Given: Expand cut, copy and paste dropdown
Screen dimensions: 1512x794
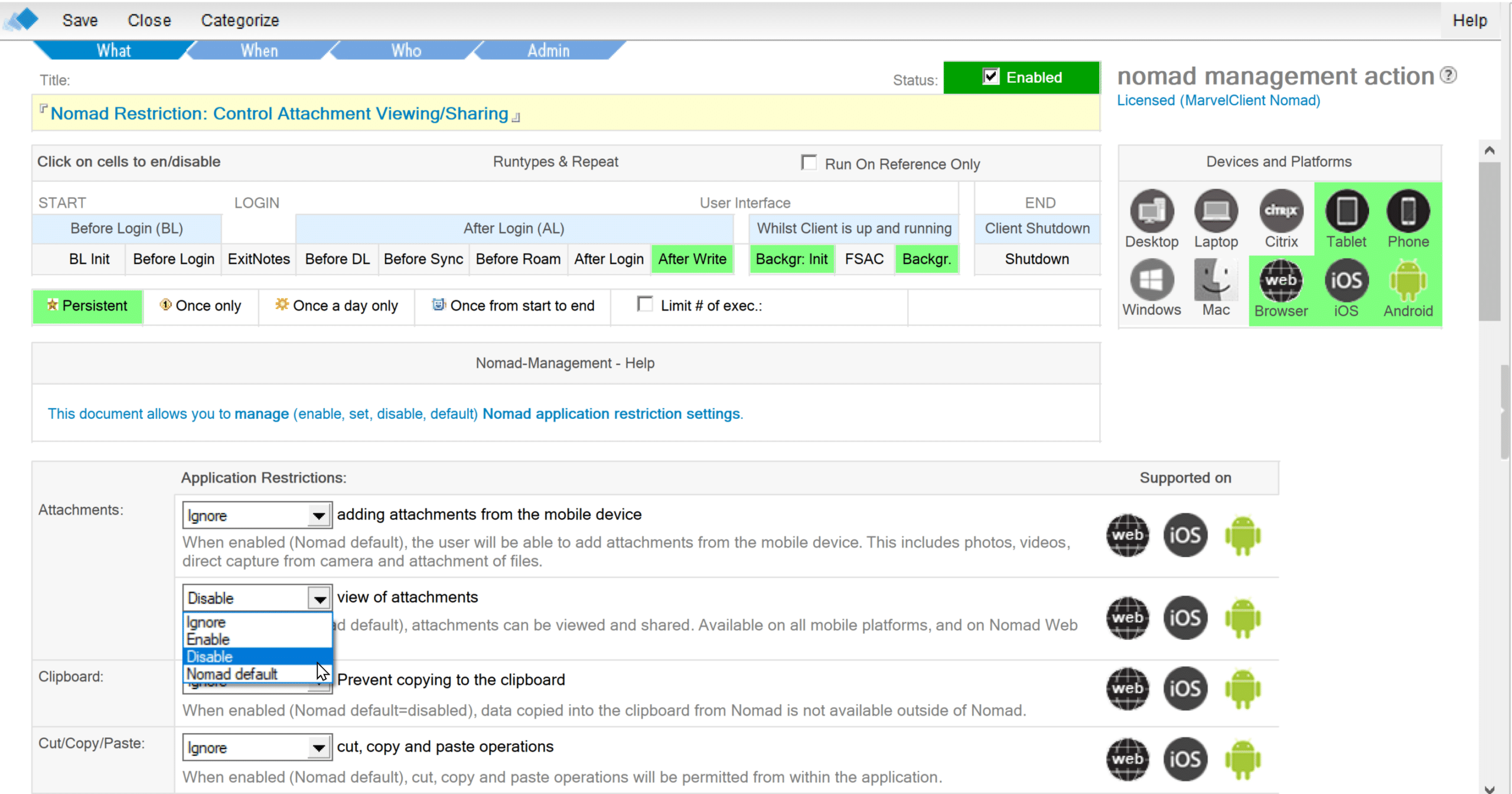Looking at the screenshot, I should (319, 748).
